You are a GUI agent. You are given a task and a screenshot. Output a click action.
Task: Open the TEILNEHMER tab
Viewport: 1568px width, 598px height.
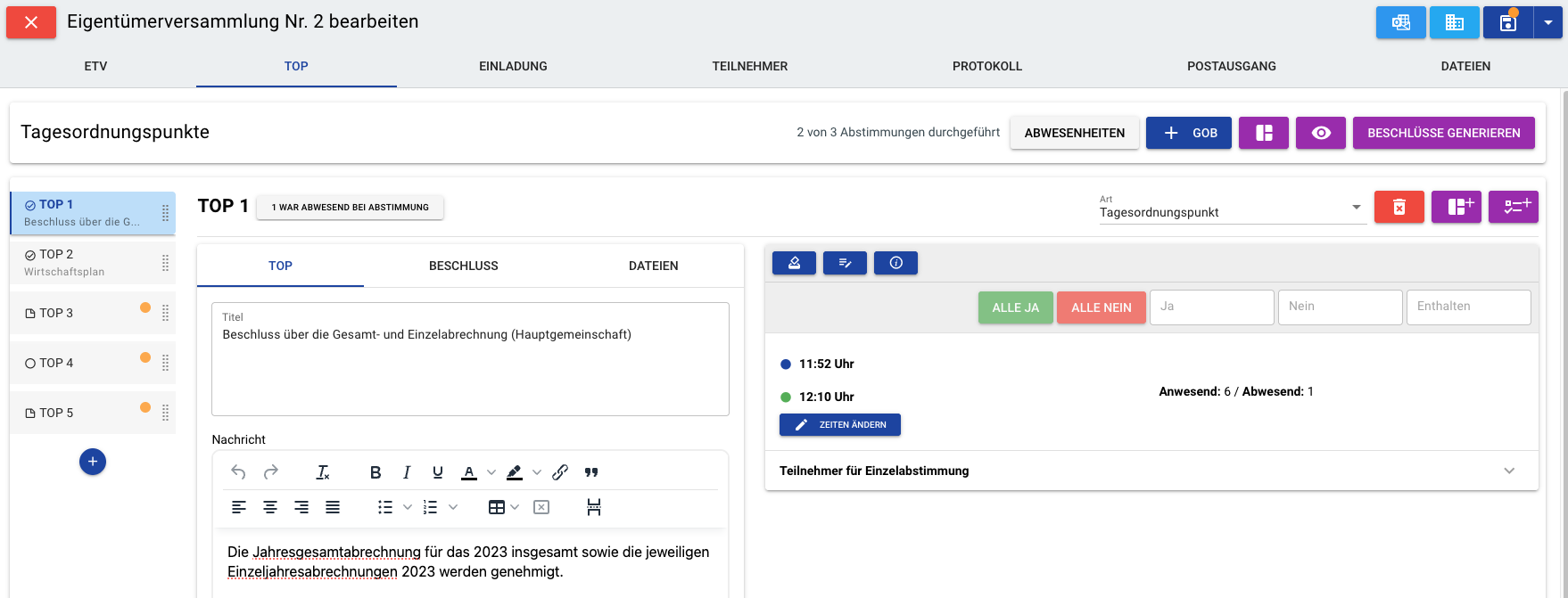[749, 66]
